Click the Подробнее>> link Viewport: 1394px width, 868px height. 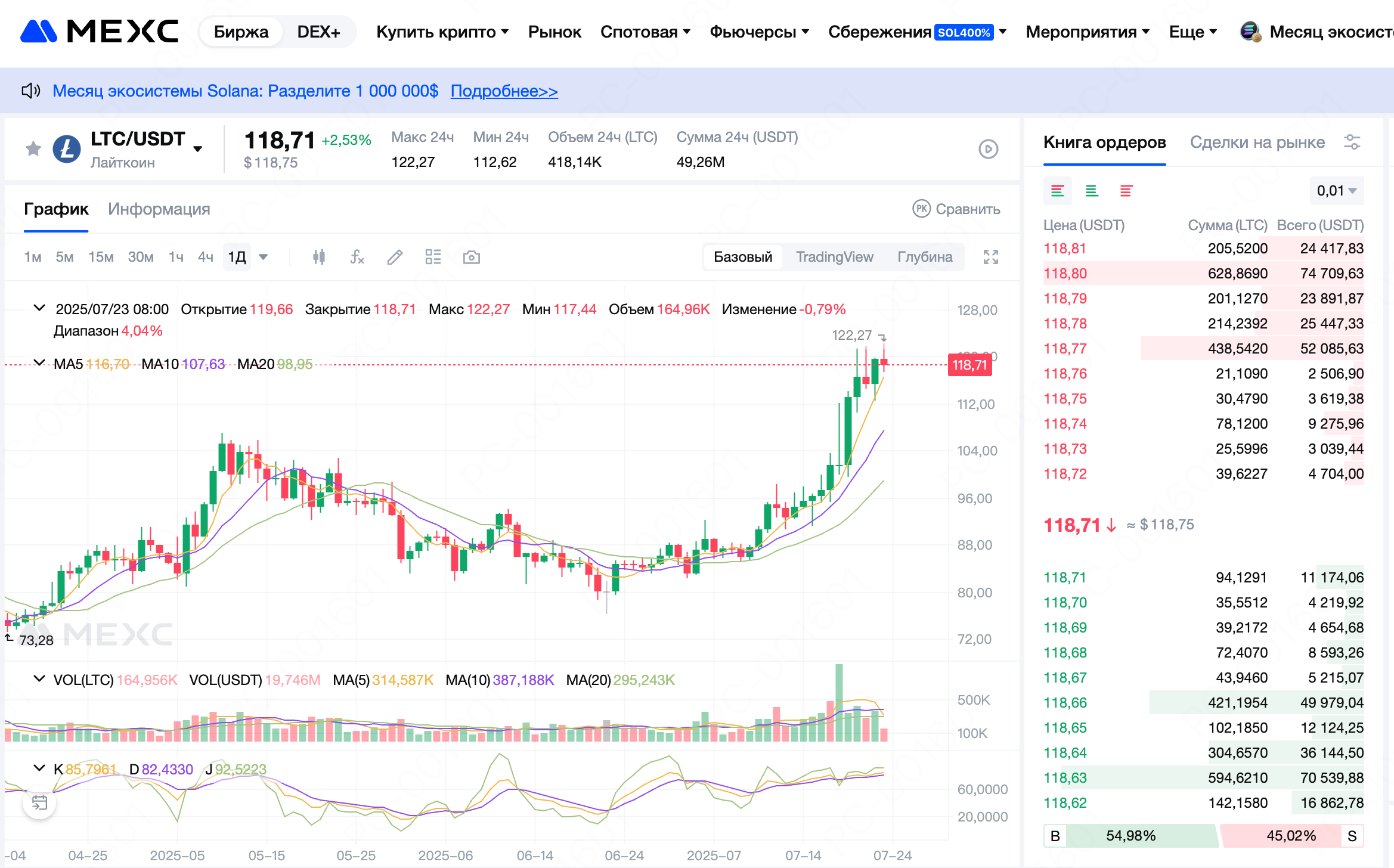click(x=504, y=91)
